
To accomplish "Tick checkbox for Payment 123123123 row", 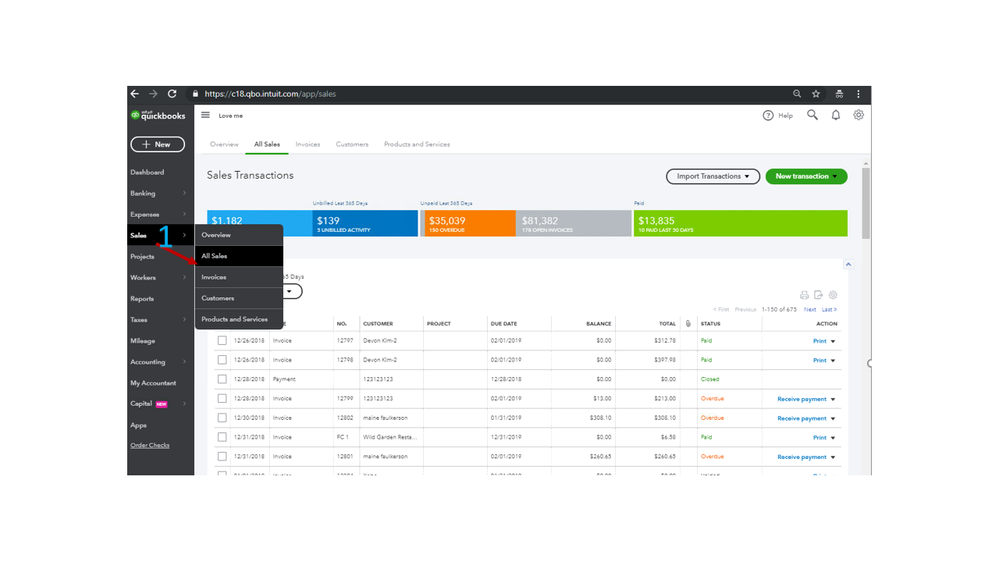I will coord(222,379).
